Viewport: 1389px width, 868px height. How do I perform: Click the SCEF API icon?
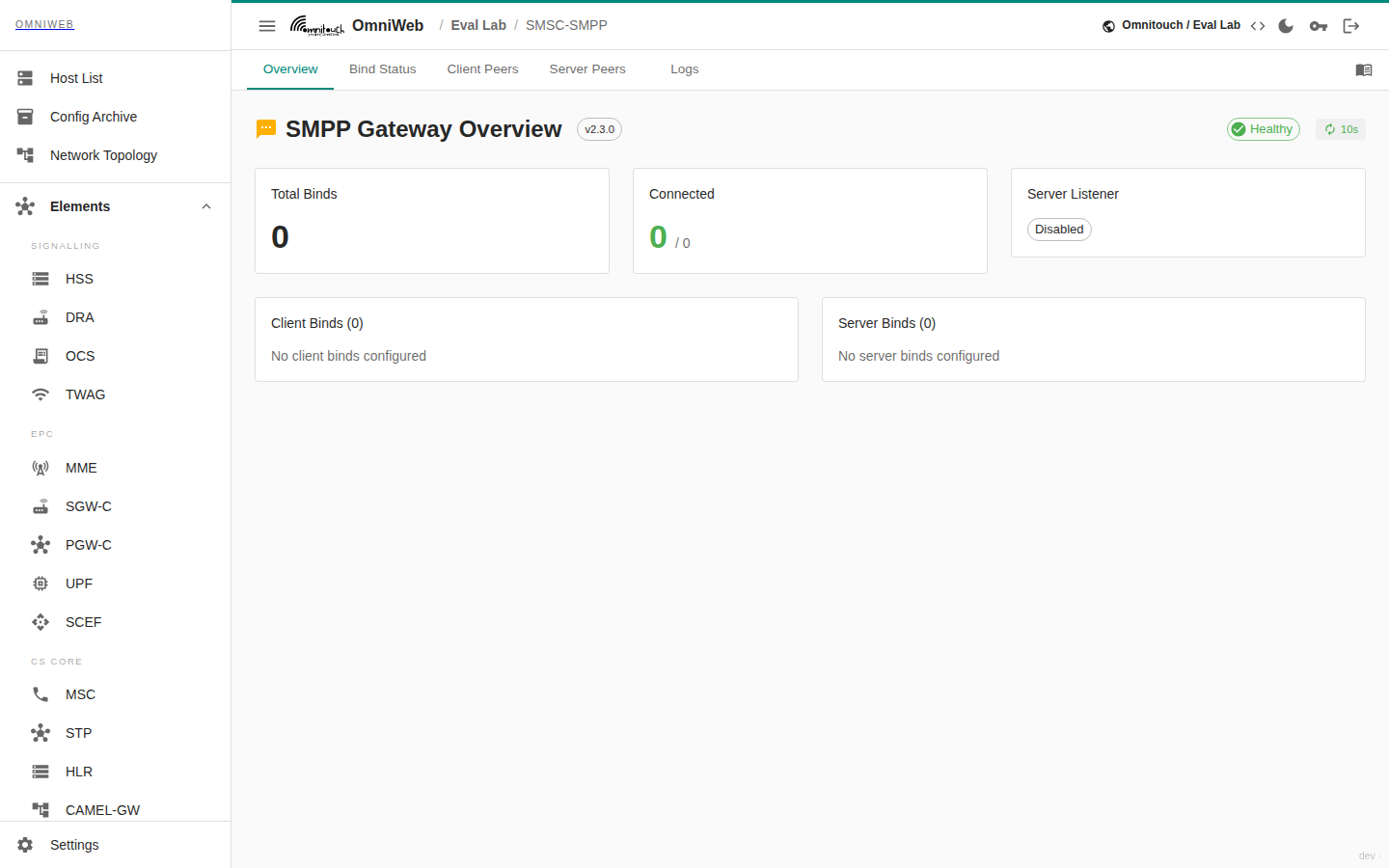(x=41, y=622)
